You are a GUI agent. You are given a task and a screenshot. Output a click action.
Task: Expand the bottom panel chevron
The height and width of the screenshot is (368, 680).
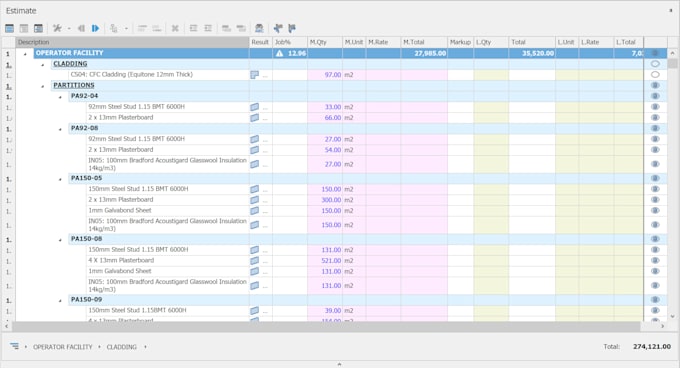pos(340,364)
